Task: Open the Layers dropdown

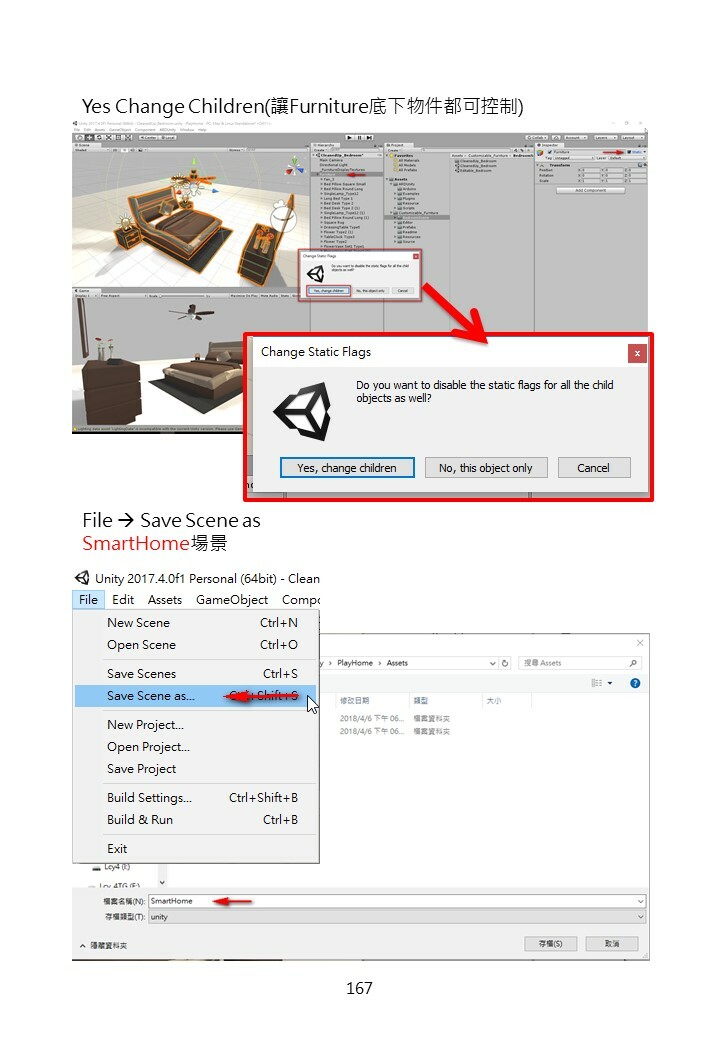Action: tap(605, 137)
